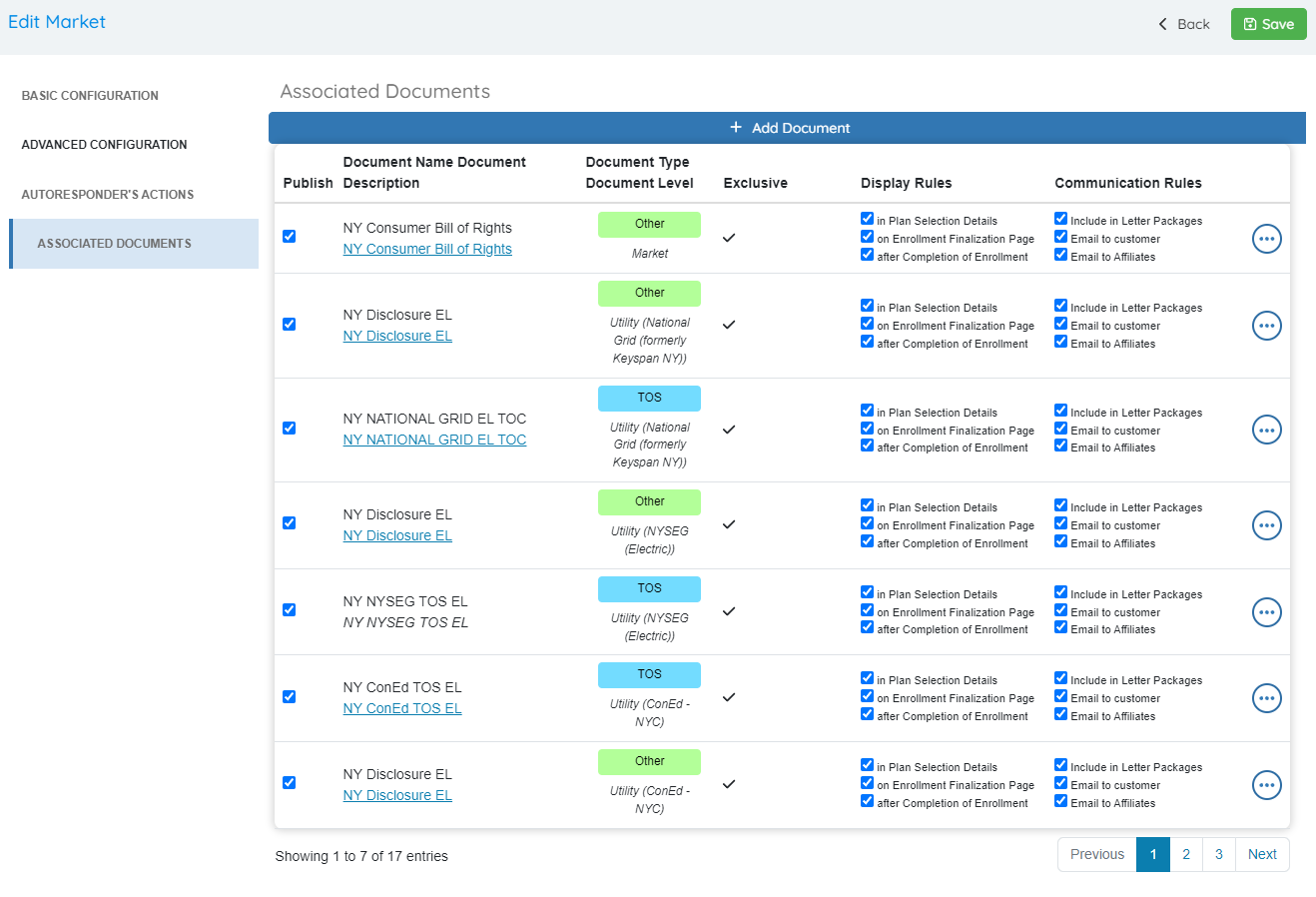This screenshot has height=897, width=1316.
Task: Go Back from Edit Market
Action: tap(1183, 24)
